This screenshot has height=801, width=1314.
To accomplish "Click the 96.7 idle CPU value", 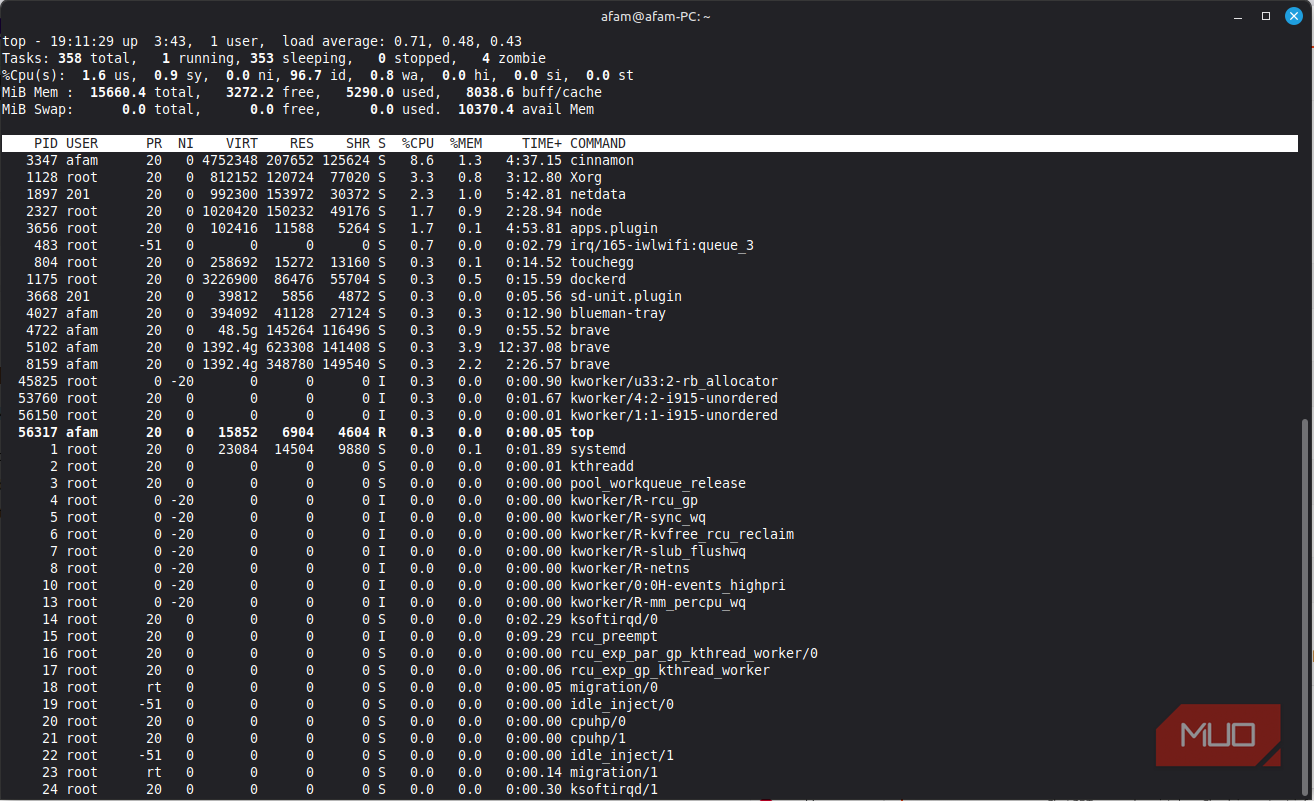I will tap(306, 75).
